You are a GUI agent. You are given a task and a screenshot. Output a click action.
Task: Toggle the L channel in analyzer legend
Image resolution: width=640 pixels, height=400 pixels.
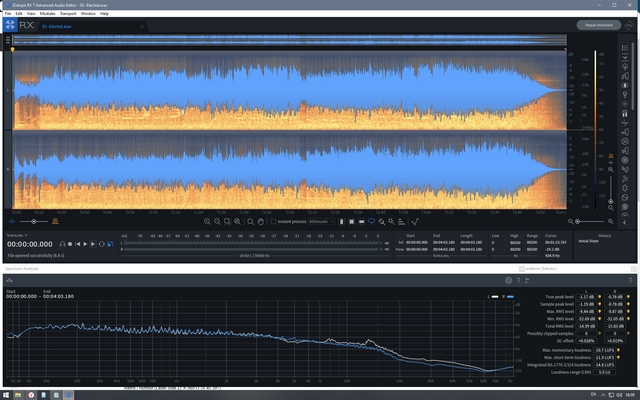pos(492,297)
